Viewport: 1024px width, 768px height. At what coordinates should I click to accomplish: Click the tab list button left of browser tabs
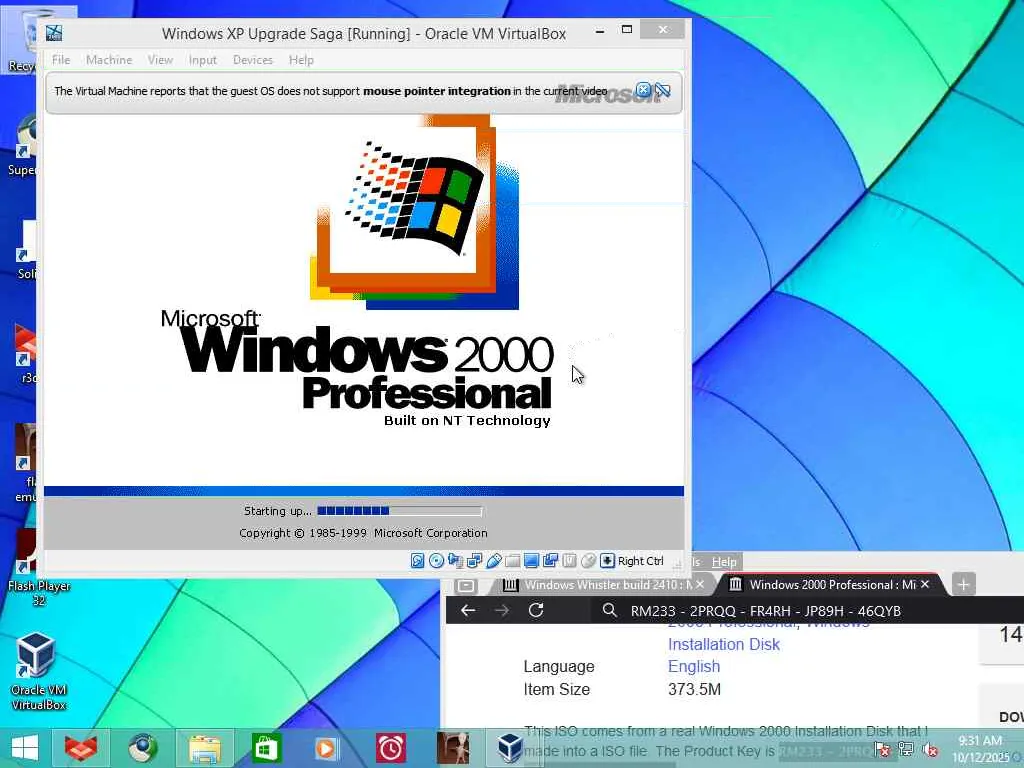point(466,585)
